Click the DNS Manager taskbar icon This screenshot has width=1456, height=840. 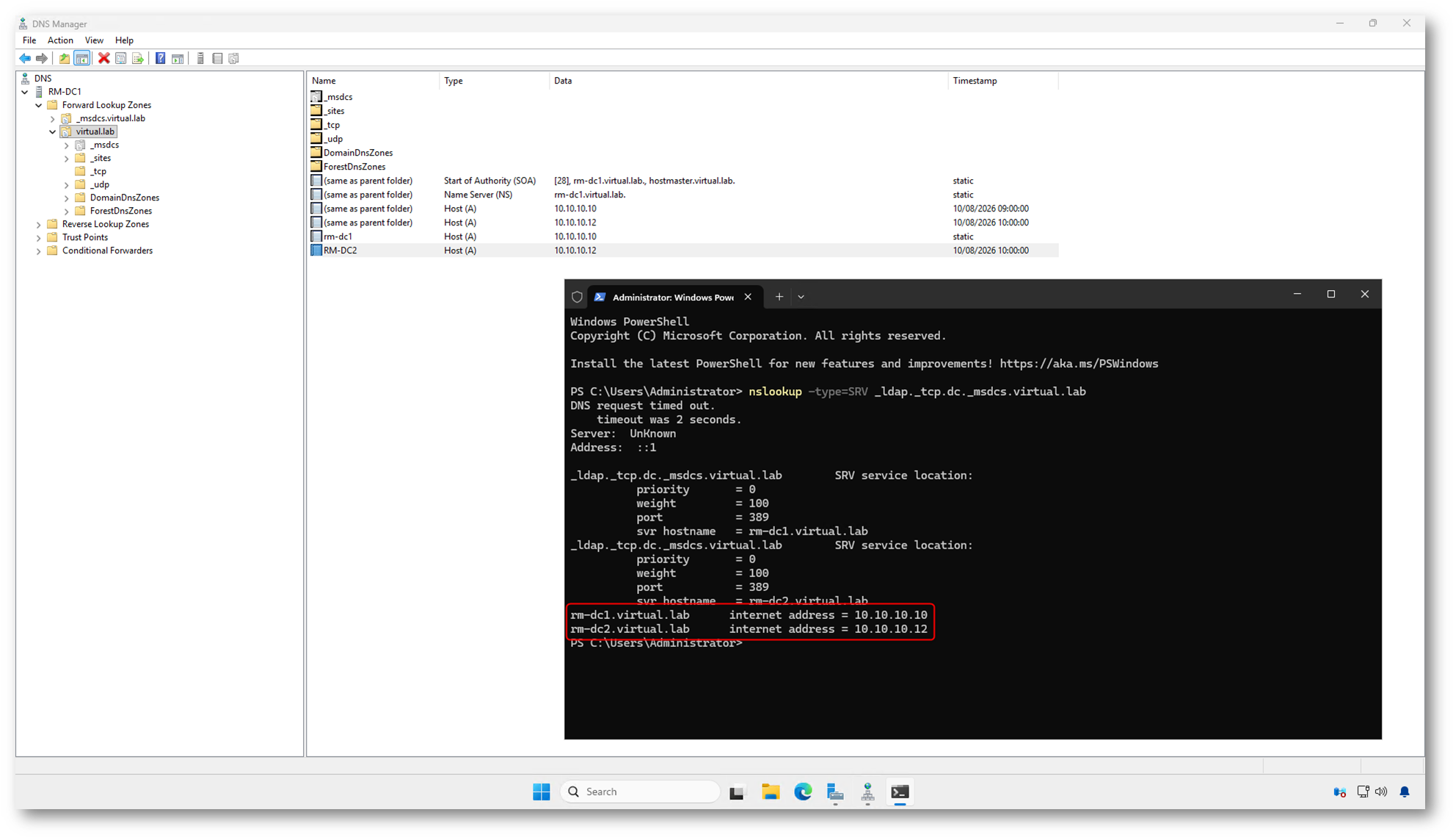tap(867, 792)
